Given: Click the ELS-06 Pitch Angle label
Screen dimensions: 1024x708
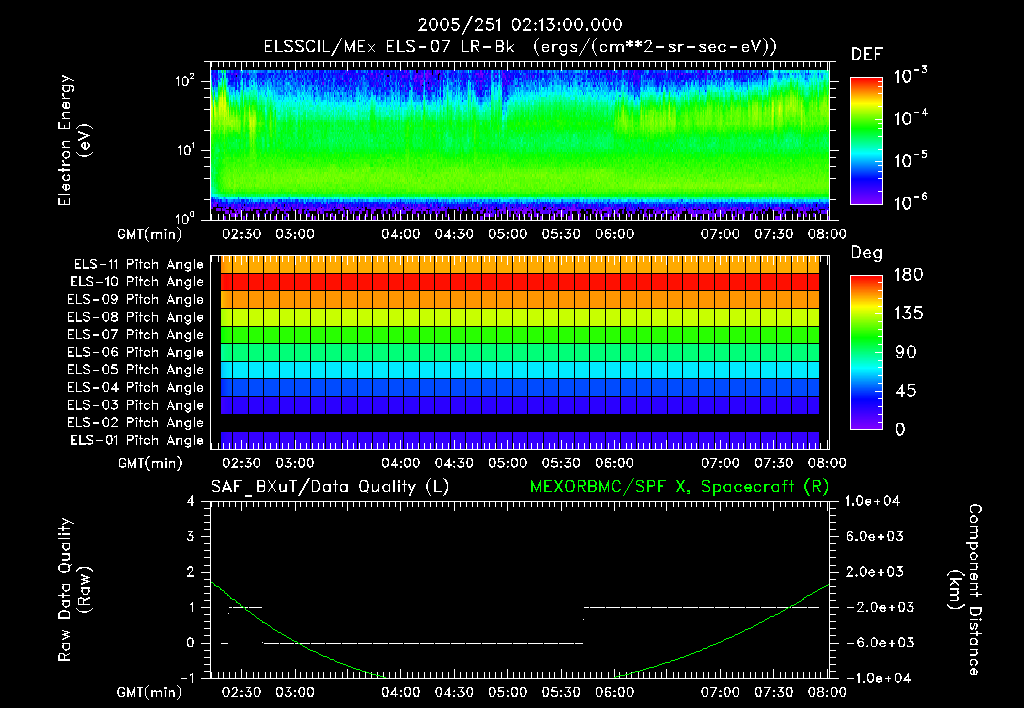Looking at the screenshot, I should 136,352.
